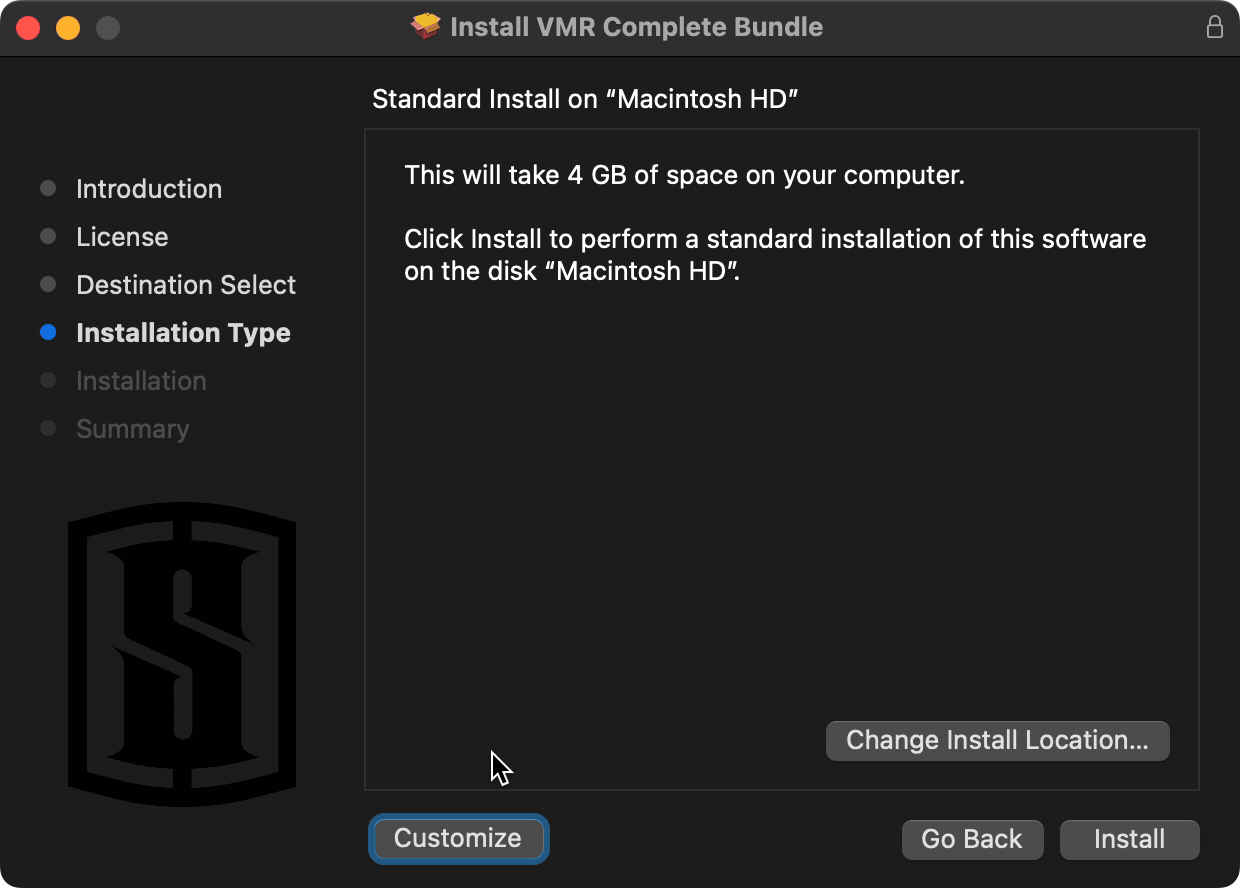Screen dimensions: 1240x888
Task: Click the Standard Install on Macintosh HD heading
Action: coord(585,99)
